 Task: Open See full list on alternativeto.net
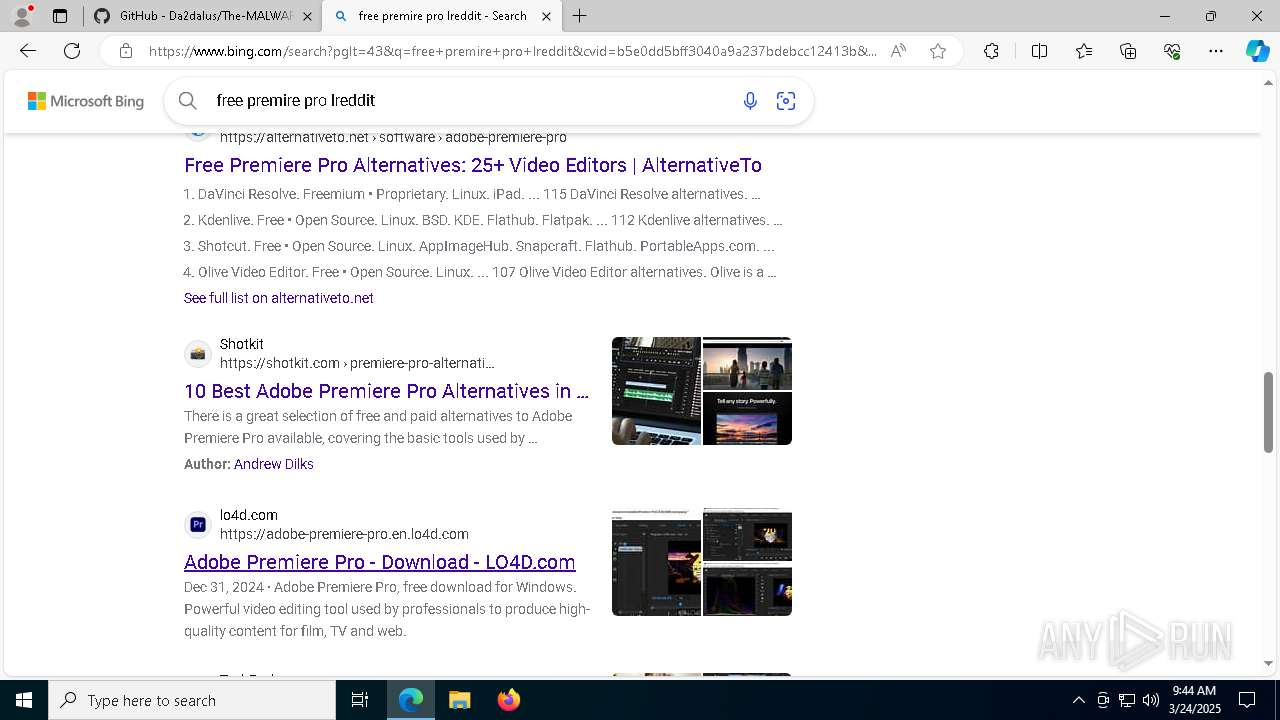(279, 298)
